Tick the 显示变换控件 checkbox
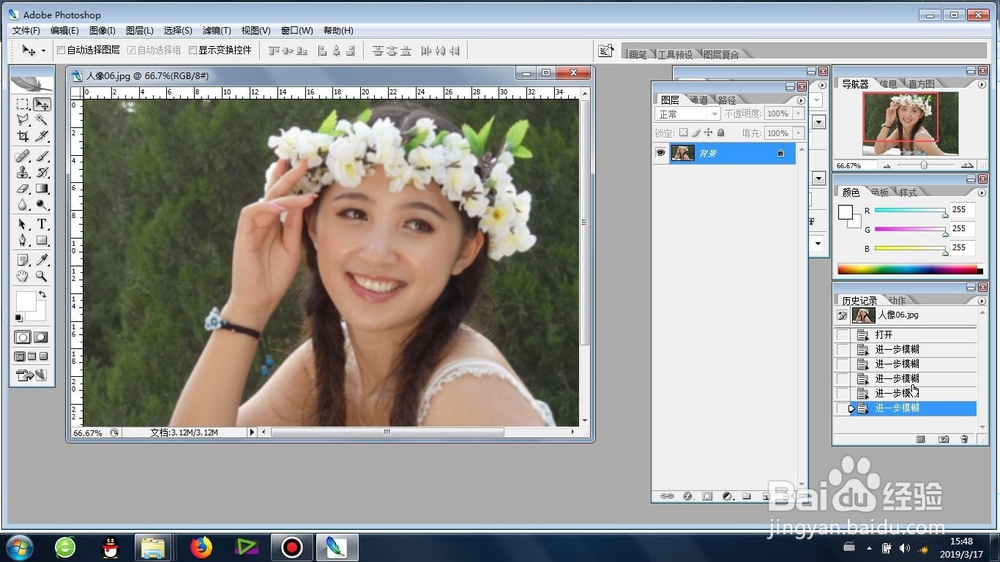This screenshot has width=1000, height=562. pyautogui.click(x=193, y=50)
